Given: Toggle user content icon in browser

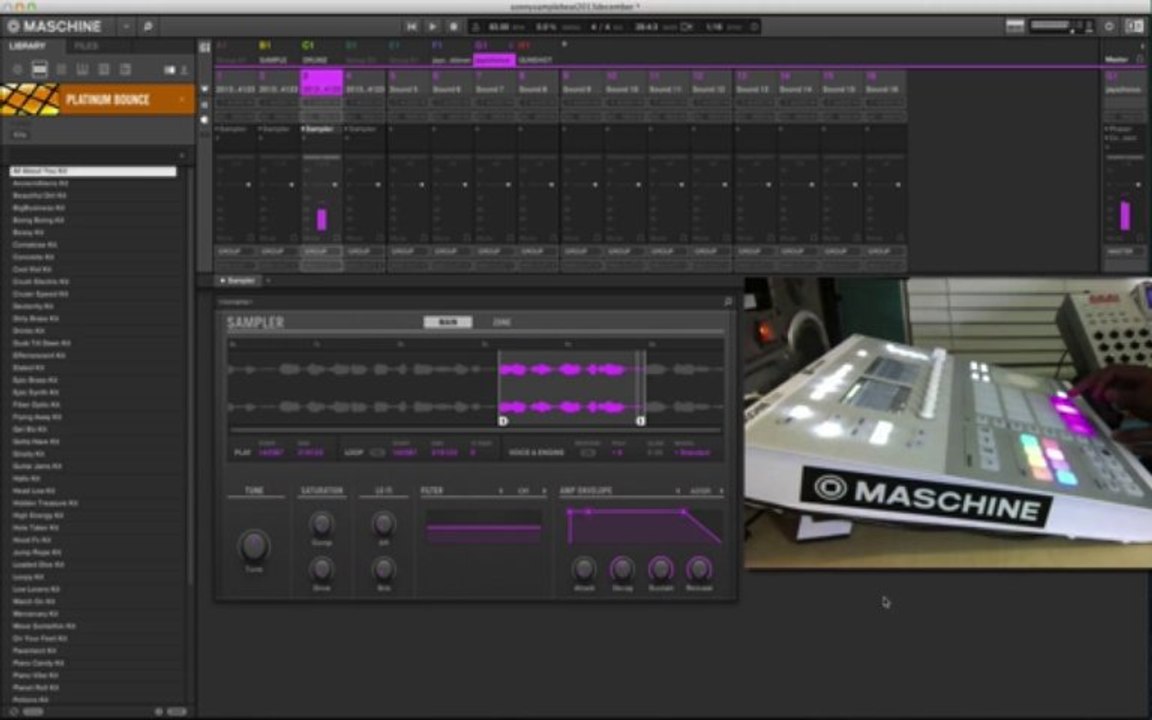Looking at the screenshot, I should click(x=184, y=70).
